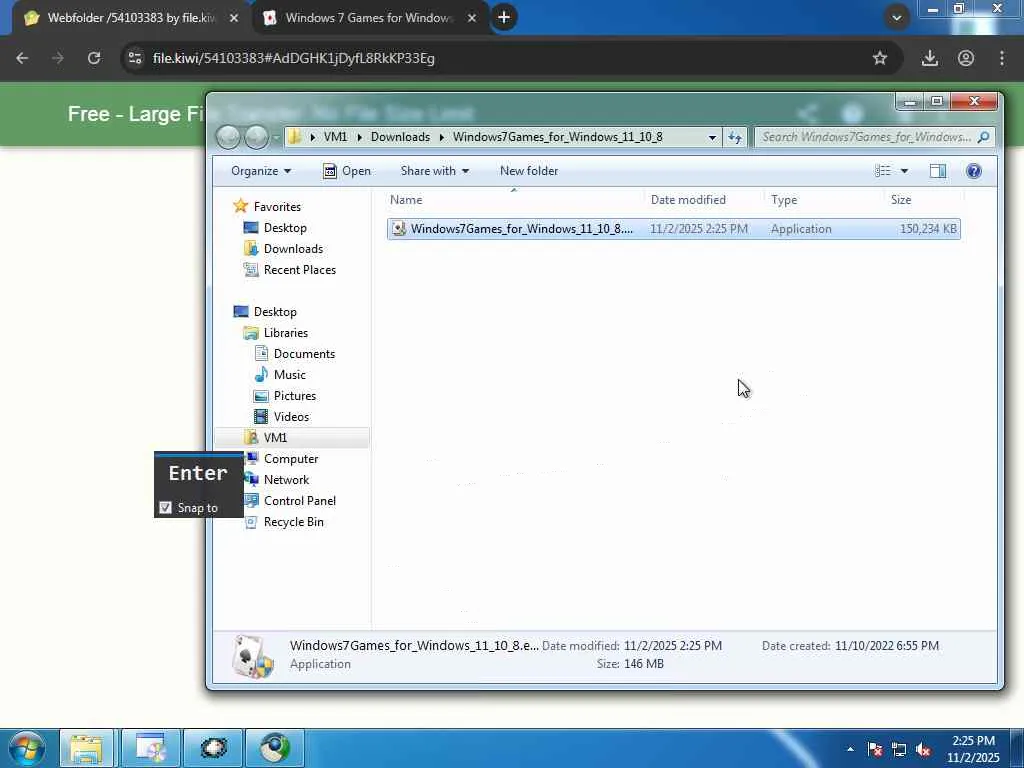This screenshot has height=768, width=1024.
Task: Go back in Chrome browser history
Action: coord(22,58)
